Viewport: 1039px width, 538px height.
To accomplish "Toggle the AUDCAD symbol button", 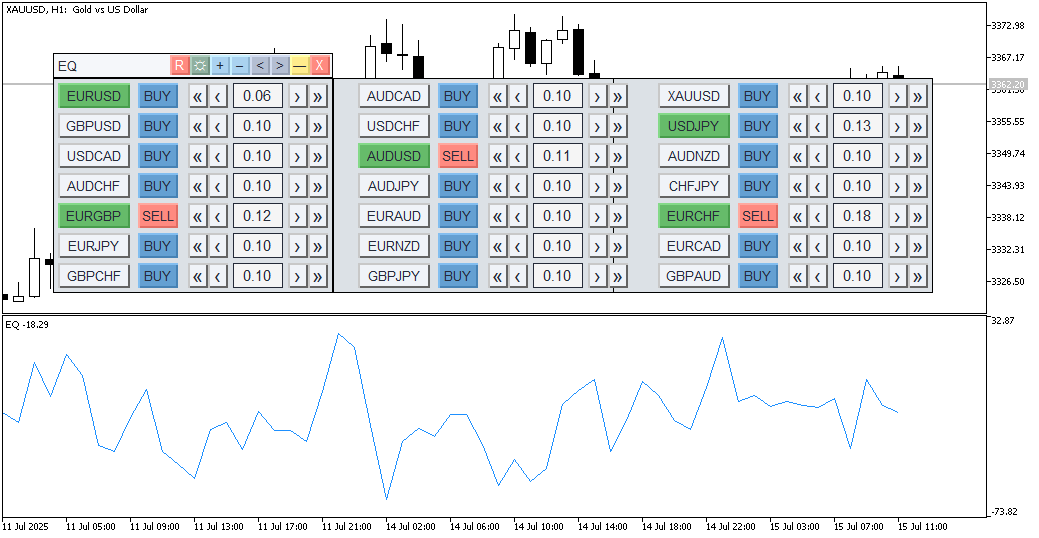I will pyautogui.click(x=394, y=96).
